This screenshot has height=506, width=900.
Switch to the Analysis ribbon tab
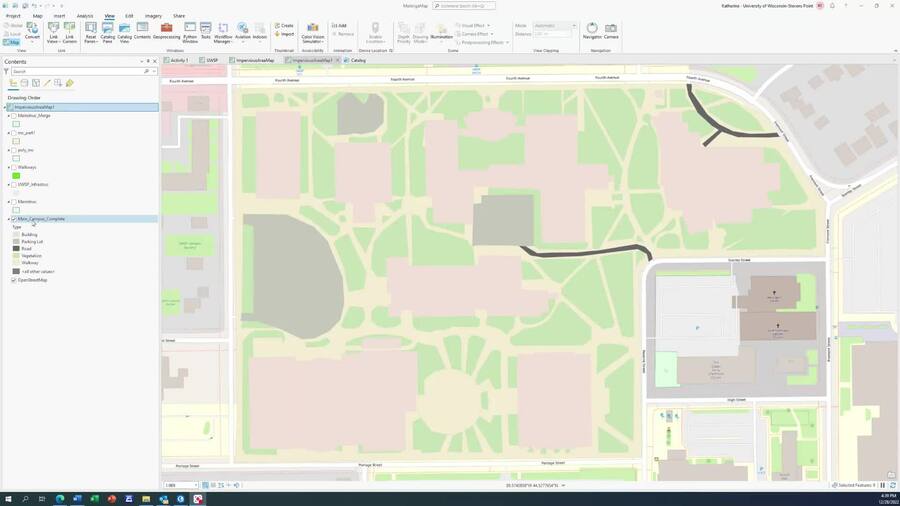(x=85, y=16)
